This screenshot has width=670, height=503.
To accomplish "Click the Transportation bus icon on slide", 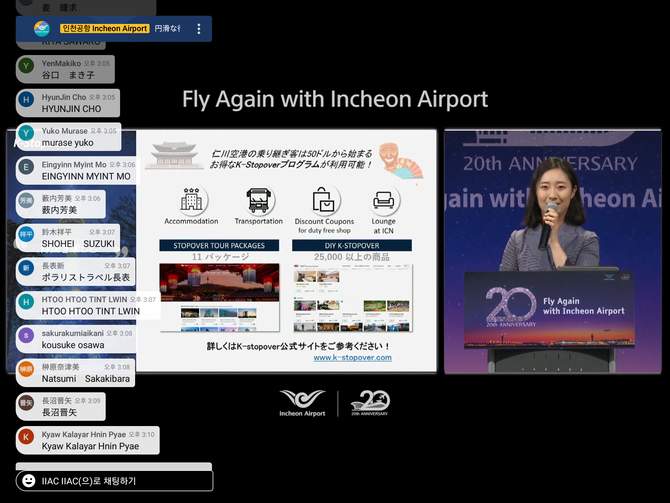I will click(x=258, y=199).
